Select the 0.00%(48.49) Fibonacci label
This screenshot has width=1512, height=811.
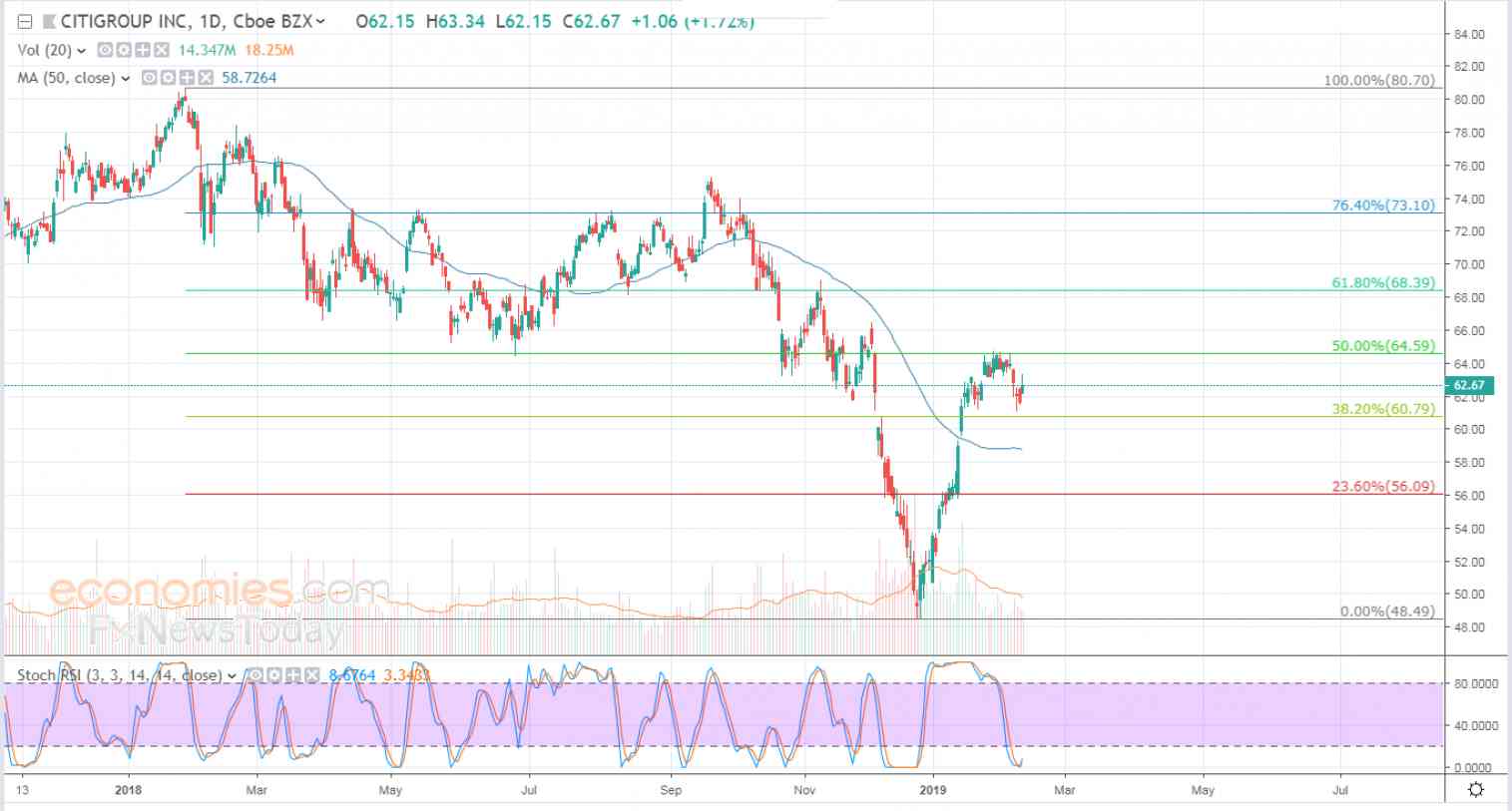tap(1387, 611)
